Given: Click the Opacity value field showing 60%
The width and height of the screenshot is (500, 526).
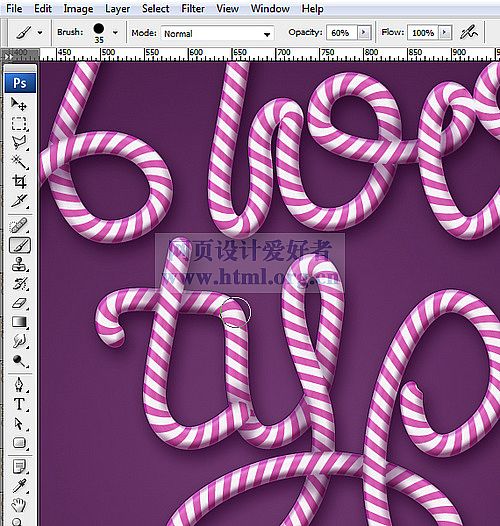Looking at the screenshot, I should click(x=341, y=33).
